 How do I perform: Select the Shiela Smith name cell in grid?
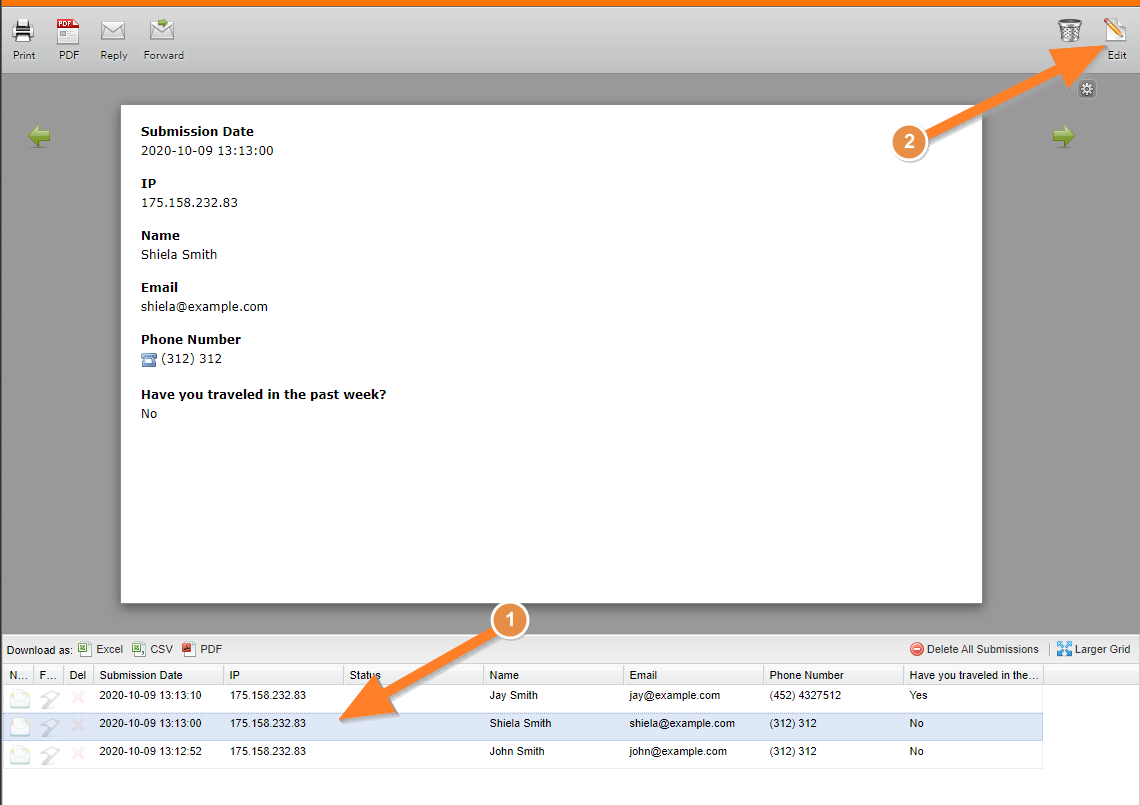coord(520,723)
